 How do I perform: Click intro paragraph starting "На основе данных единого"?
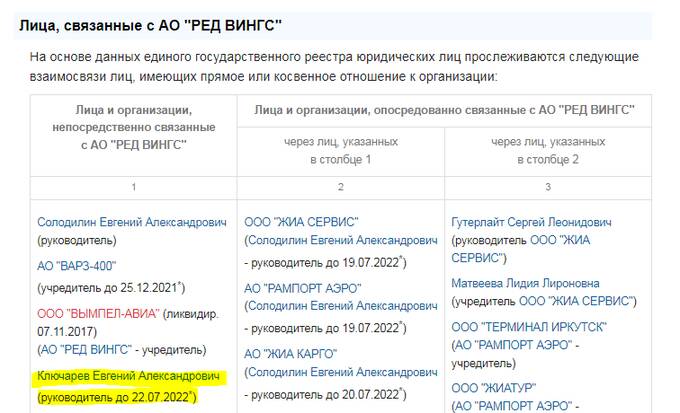tap(334, 67)
